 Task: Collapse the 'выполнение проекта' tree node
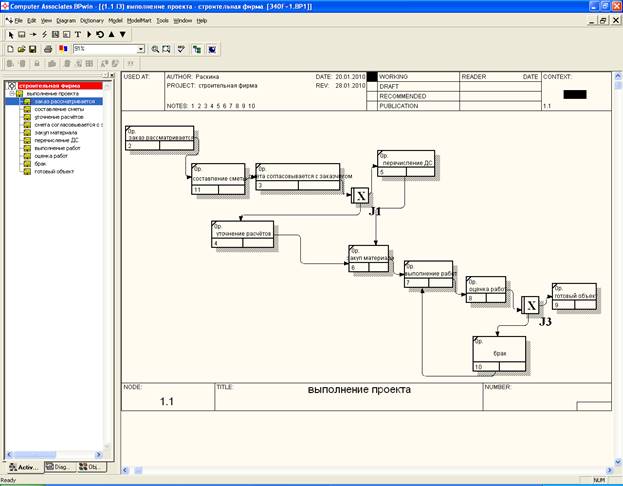pyautogui.click(x=12, y=94)
